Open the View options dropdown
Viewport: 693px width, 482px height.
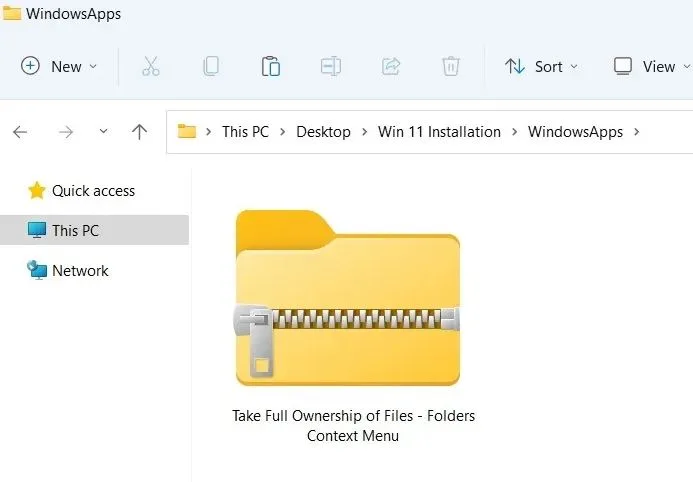[x=652, y=67]
